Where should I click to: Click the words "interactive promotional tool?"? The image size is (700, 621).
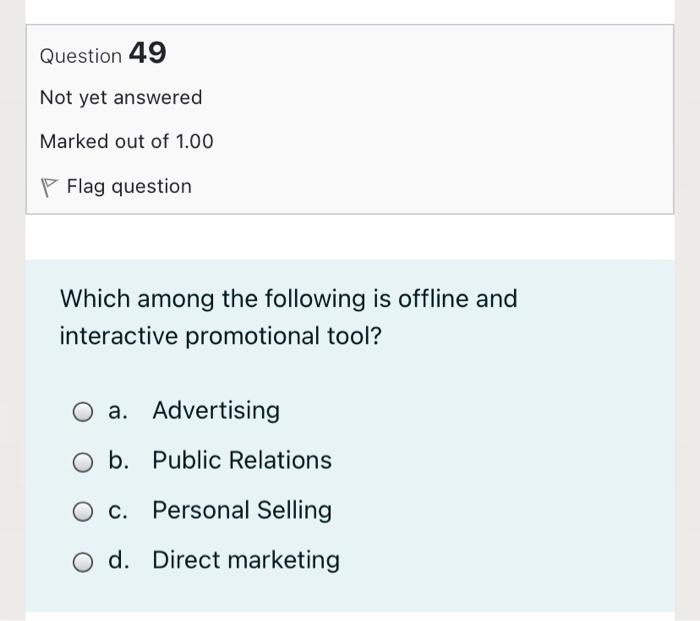pos(221,337)
